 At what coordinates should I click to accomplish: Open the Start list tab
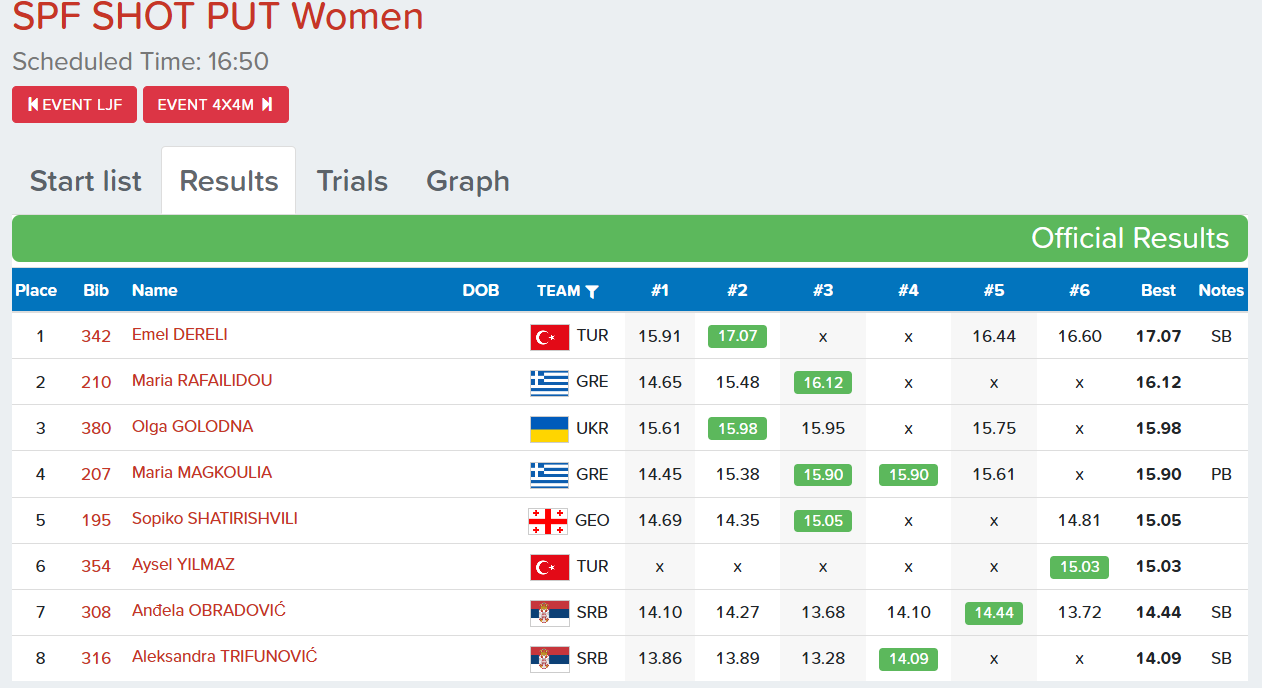coord(86,181)
